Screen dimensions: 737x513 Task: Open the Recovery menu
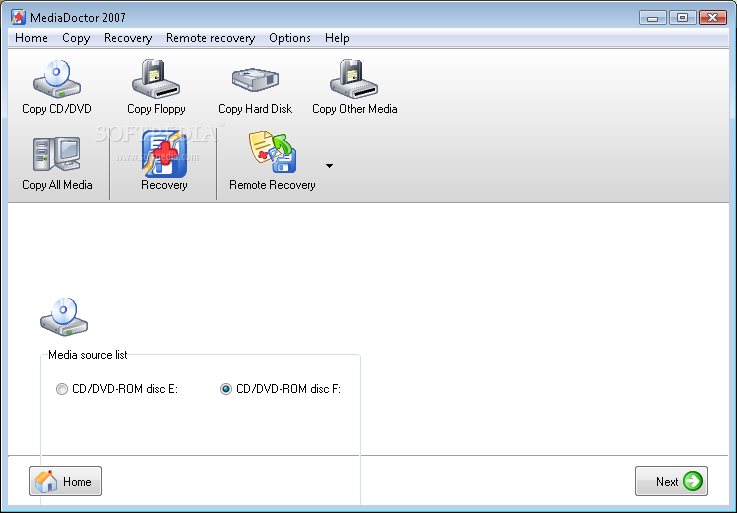point(128,38)
